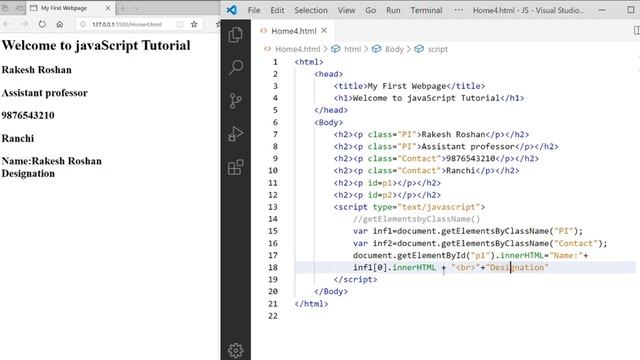The width and height of the screenshot is (640, 360).
Task: Click '9876543210' in the webpage
Action: pyautogui.click(x=28, y=116)
